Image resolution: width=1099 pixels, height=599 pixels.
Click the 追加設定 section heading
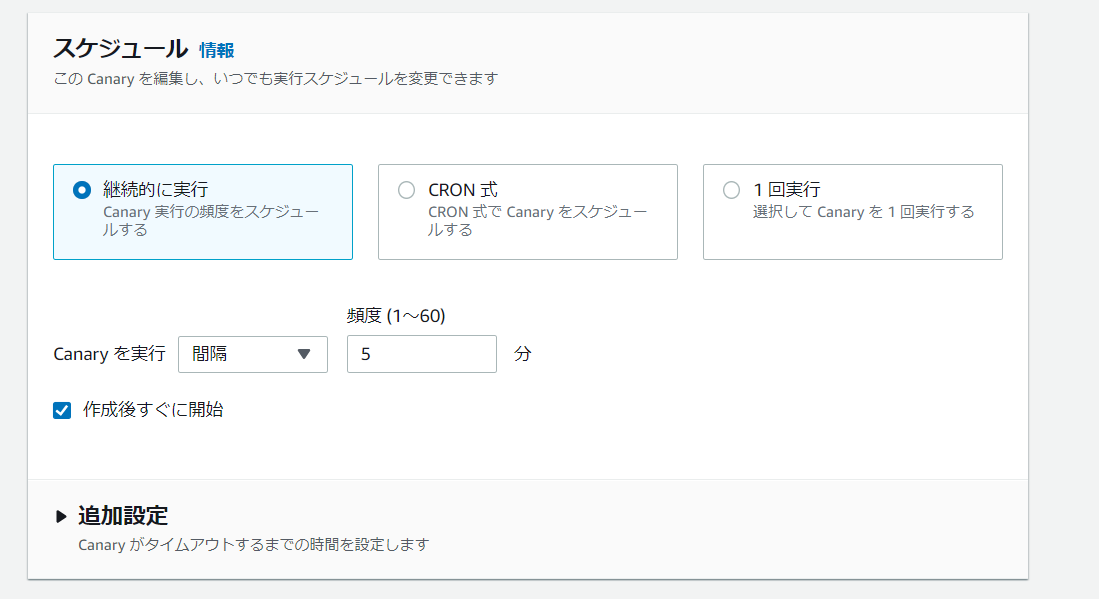coord(123,516)
